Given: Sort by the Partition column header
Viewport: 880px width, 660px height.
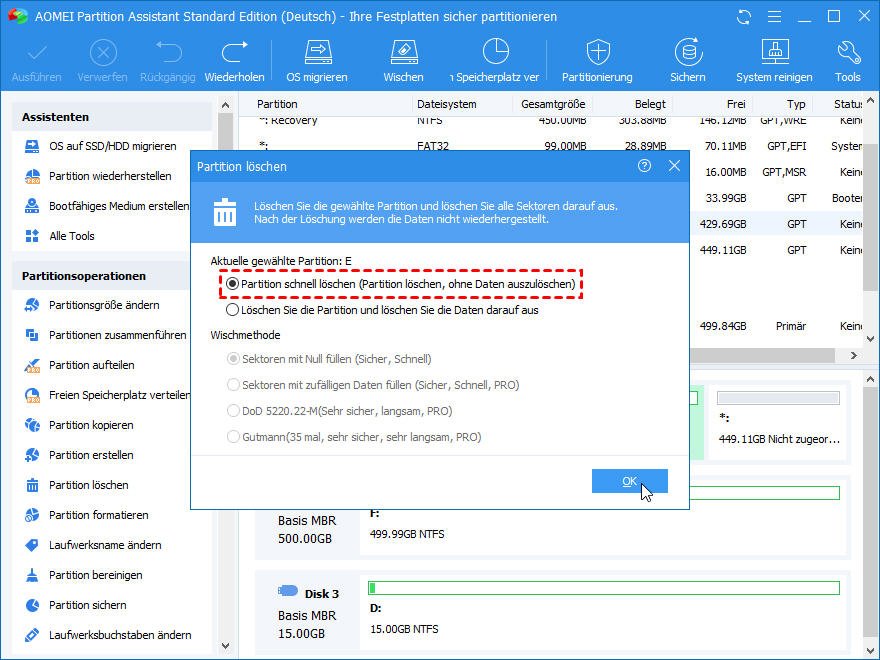Looking at the screenshot, I should click(277, 104).
